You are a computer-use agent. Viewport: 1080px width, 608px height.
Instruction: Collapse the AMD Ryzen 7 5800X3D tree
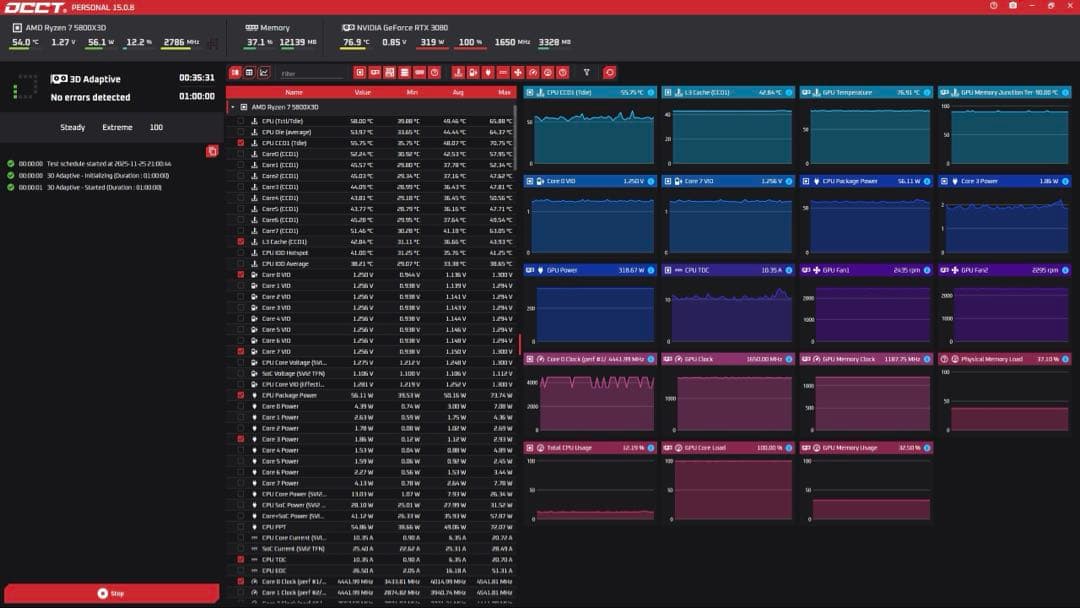(x=233, y=106)
